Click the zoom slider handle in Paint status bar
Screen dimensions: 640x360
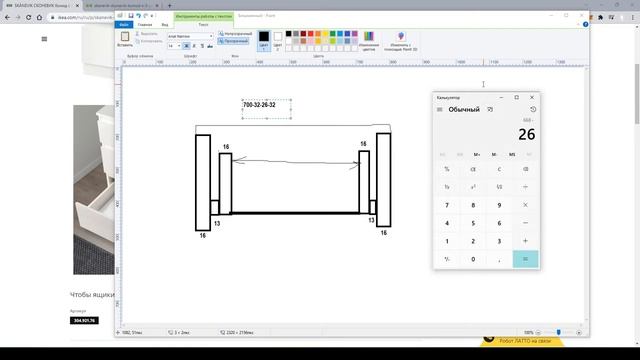[x=558, y=333]
